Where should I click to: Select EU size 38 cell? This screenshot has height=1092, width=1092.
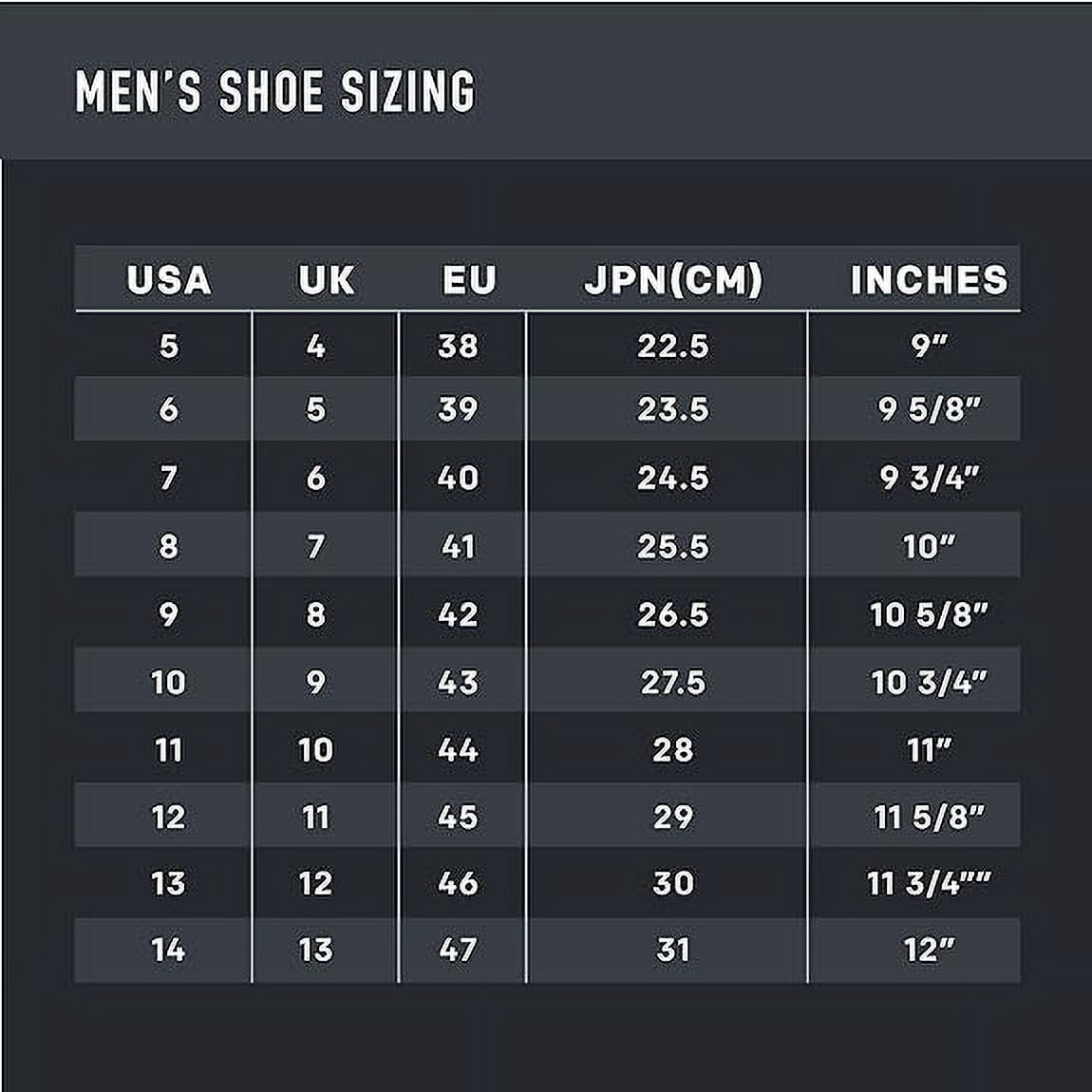[458, 346]
